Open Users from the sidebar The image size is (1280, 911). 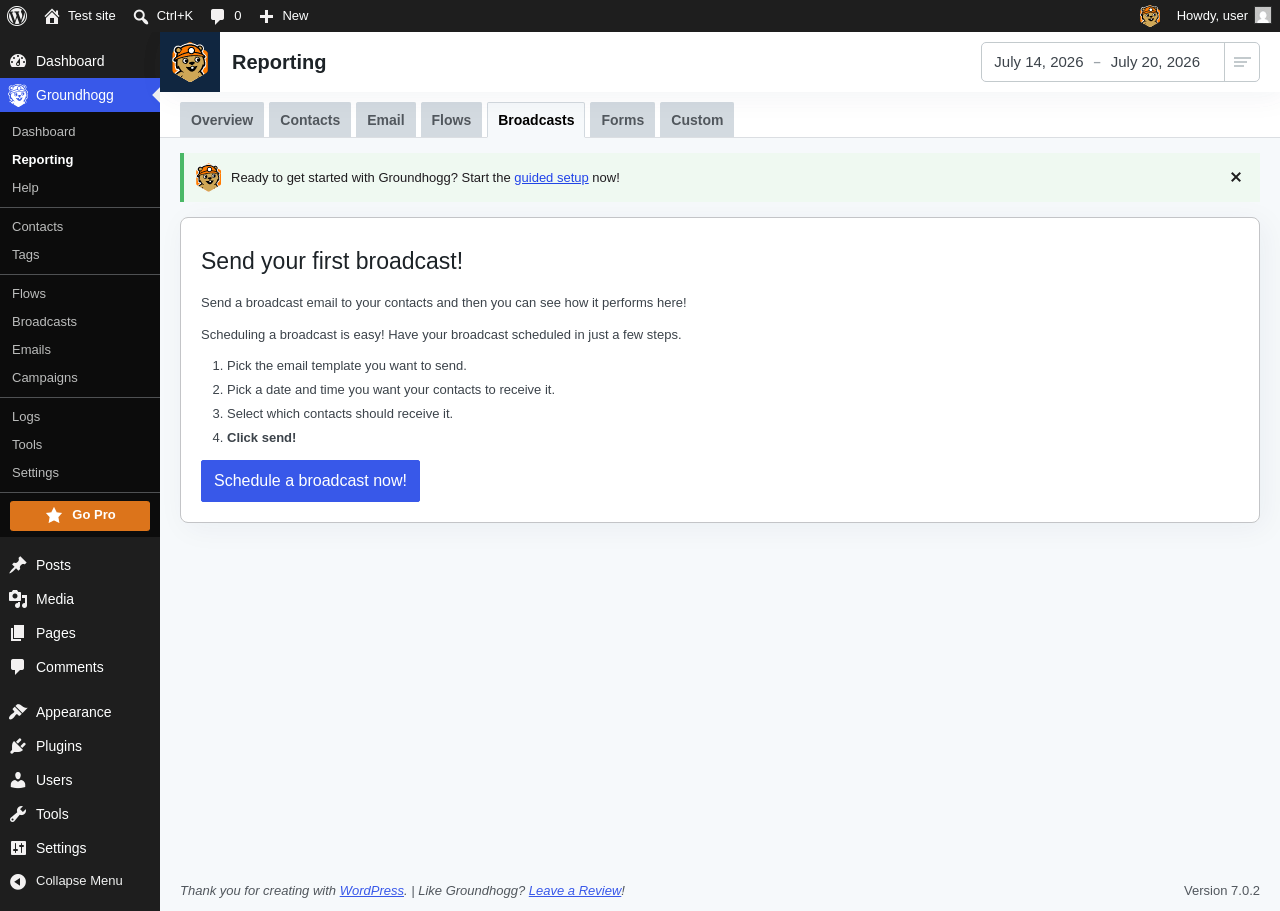coord(80,780)
